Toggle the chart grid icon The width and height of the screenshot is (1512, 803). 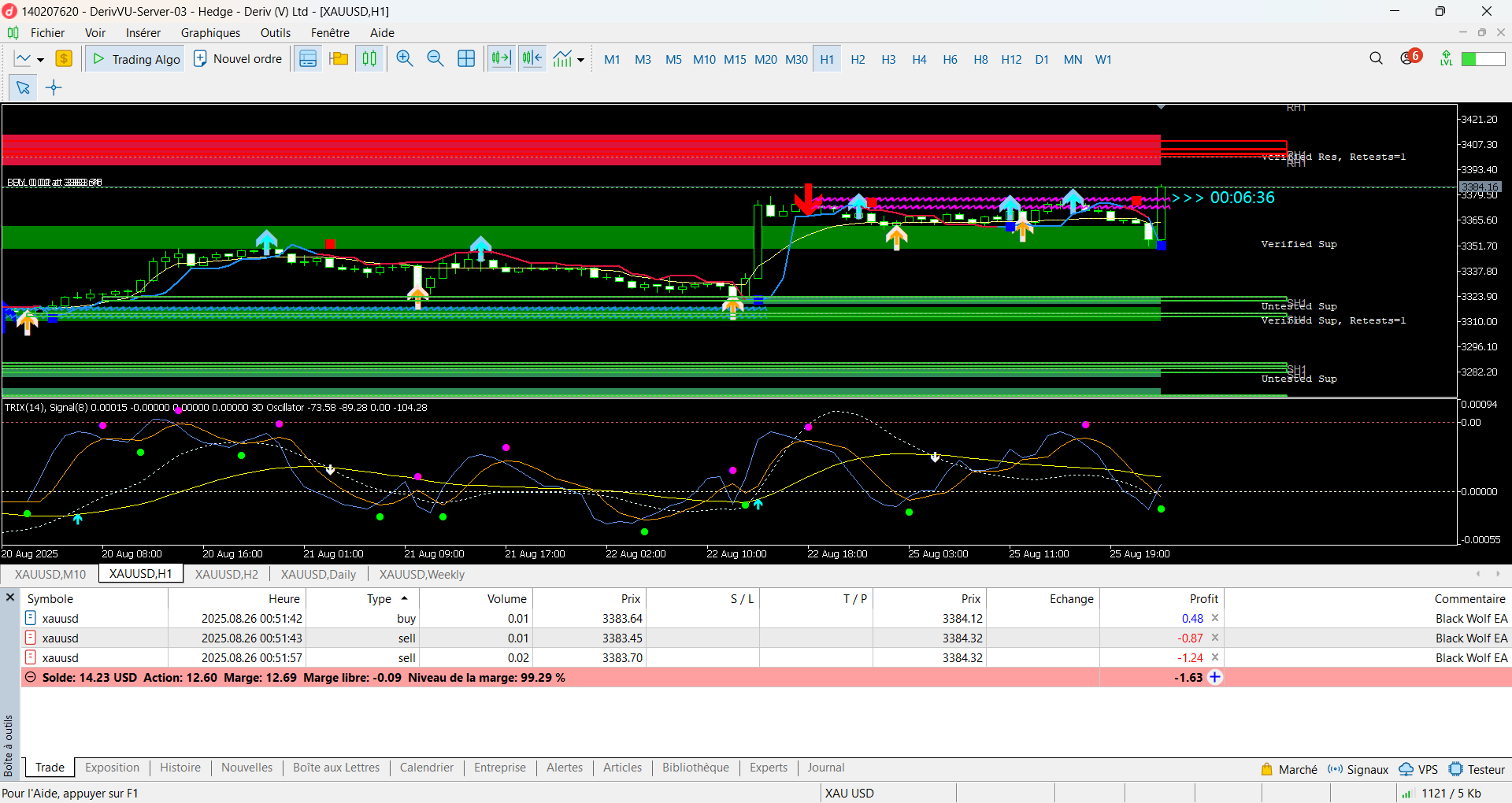(x=466, y=59)
